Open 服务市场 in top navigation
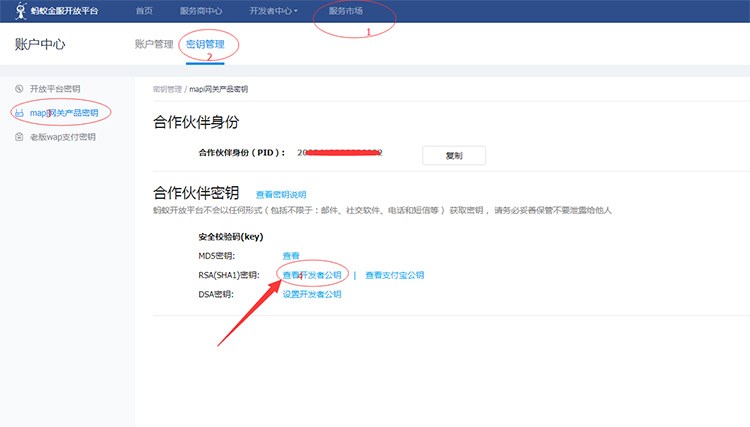Image resolution: width=750 pixels, height=427 pixels. (345, 11)
